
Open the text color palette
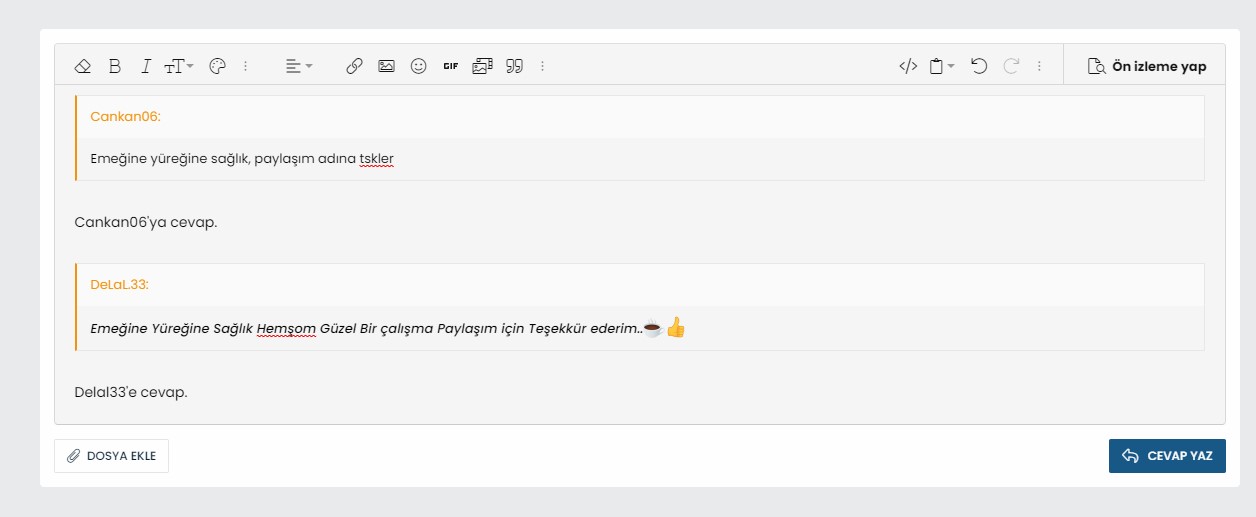(217, 66)
